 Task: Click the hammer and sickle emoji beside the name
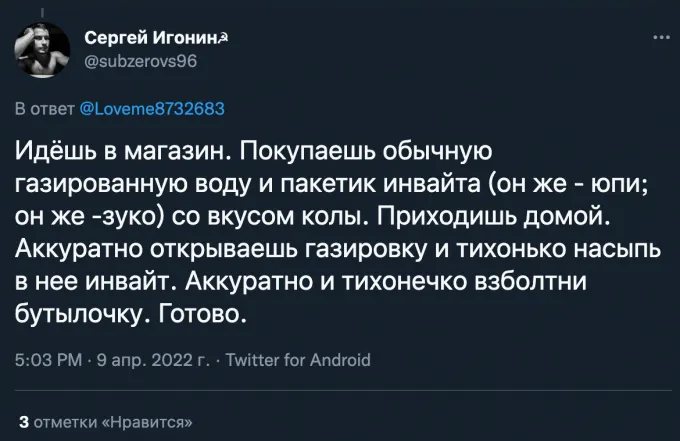pyautogui.click(x=227, y=37)
